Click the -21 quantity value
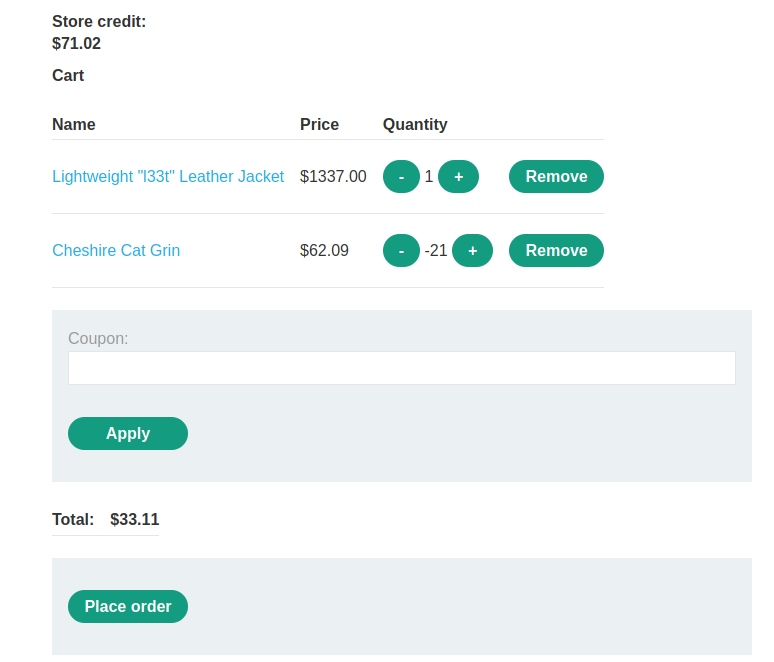774x662 pixels. coord(436,250)
